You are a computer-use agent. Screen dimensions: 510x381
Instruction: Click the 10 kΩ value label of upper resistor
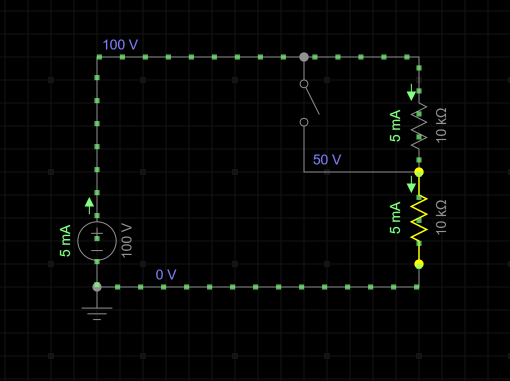coord(441,125)
